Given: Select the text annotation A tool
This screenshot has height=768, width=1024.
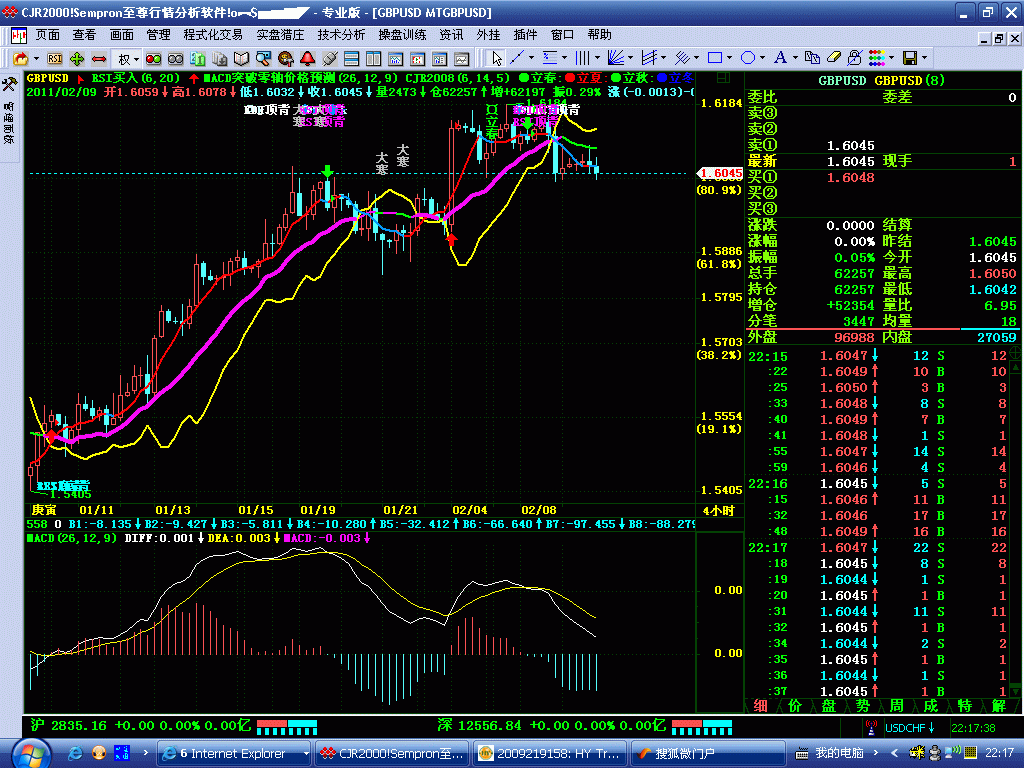Looking at the screenshot, I should click(x=780, y=58).
